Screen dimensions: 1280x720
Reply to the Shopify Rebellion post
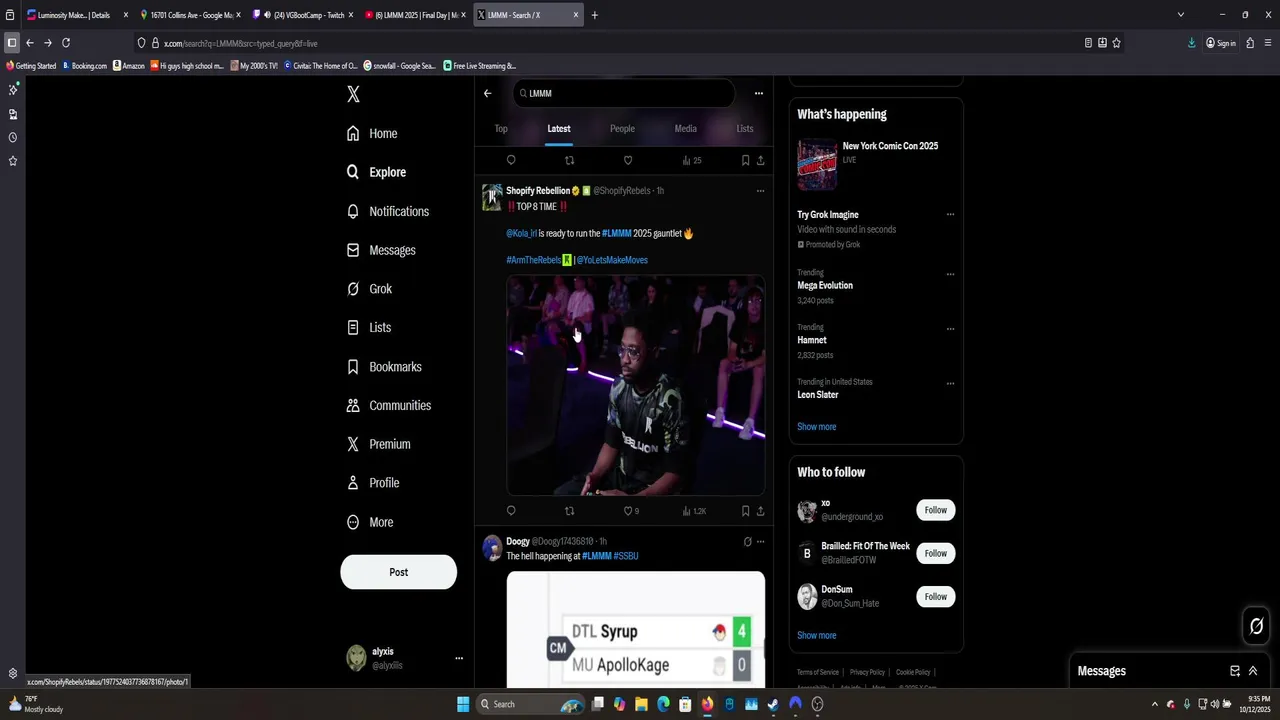tap(511, 511)
